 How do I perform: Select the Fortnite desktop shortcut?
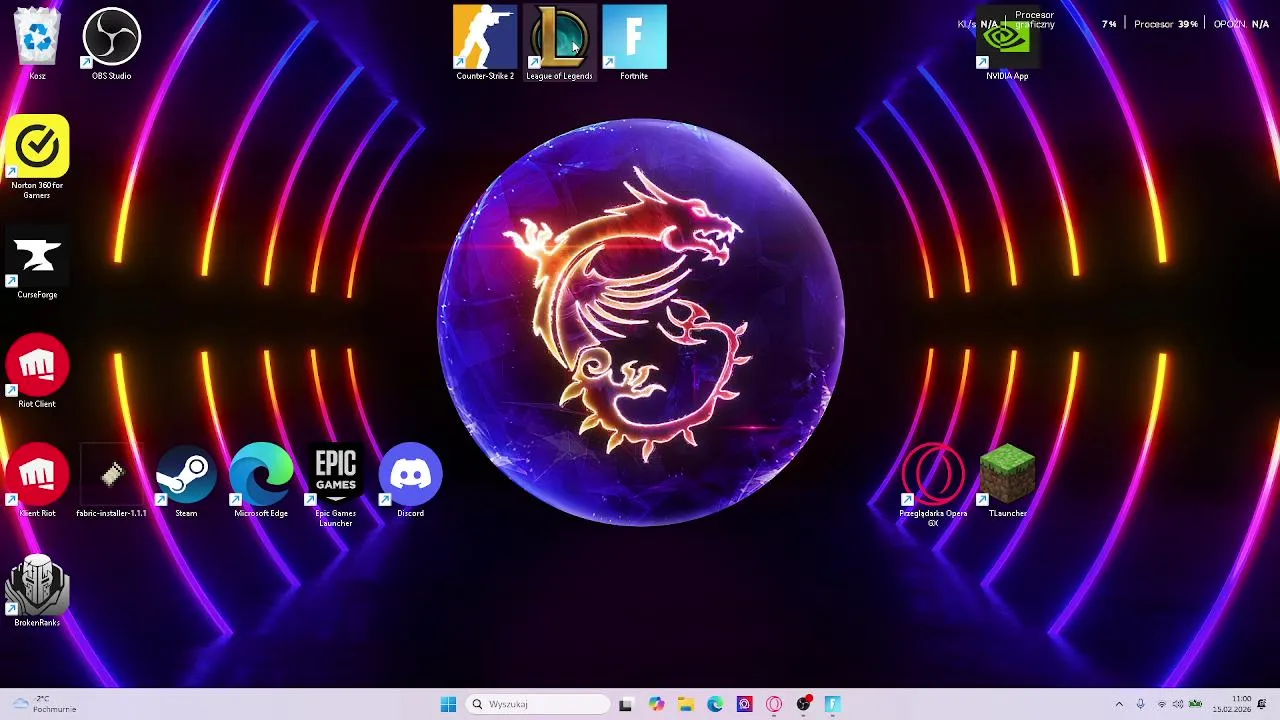634,43
